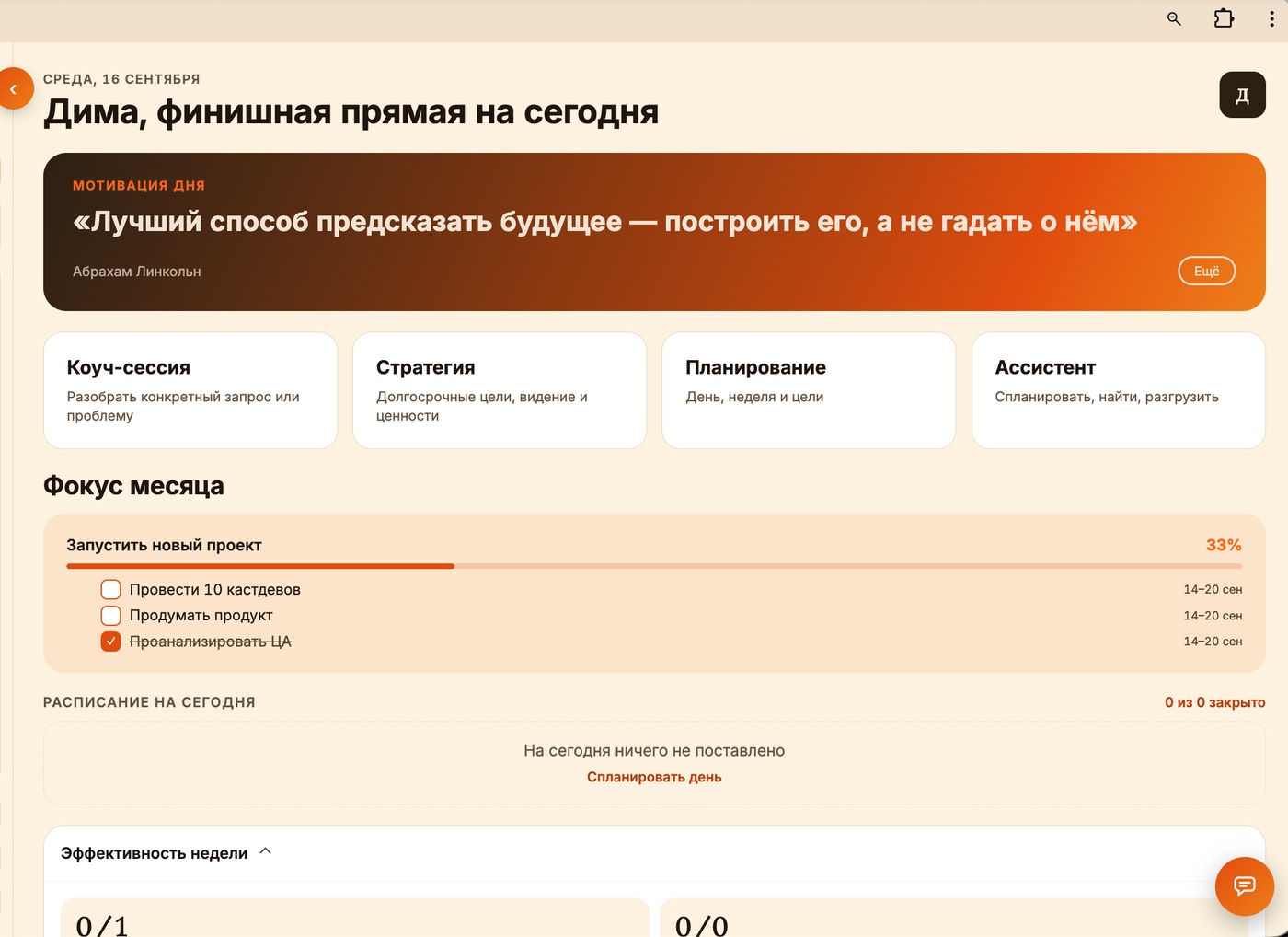Click the 0 из 0 закрыто counter
This screenshot has width=1288, height=937.
click(1214, 702)
